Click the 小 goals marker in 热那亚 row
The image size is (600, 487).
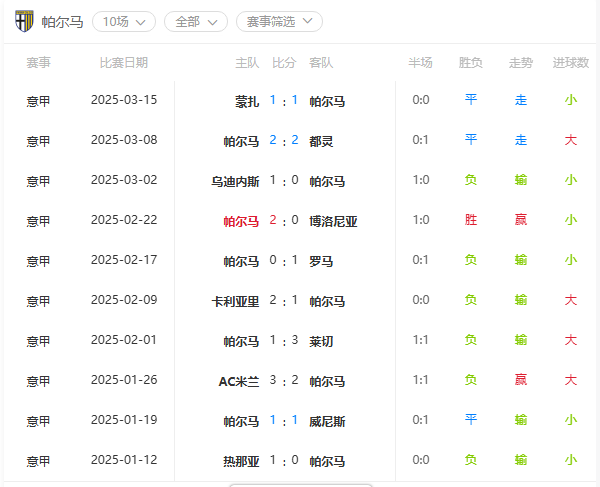tap(571, 460)
